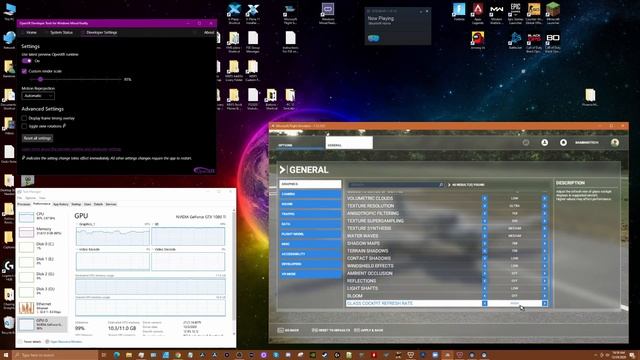Click right arrow for Glass Cockpit Refresh Rate
This screenshot has height=360, width=640.
[x=544, y=304]
